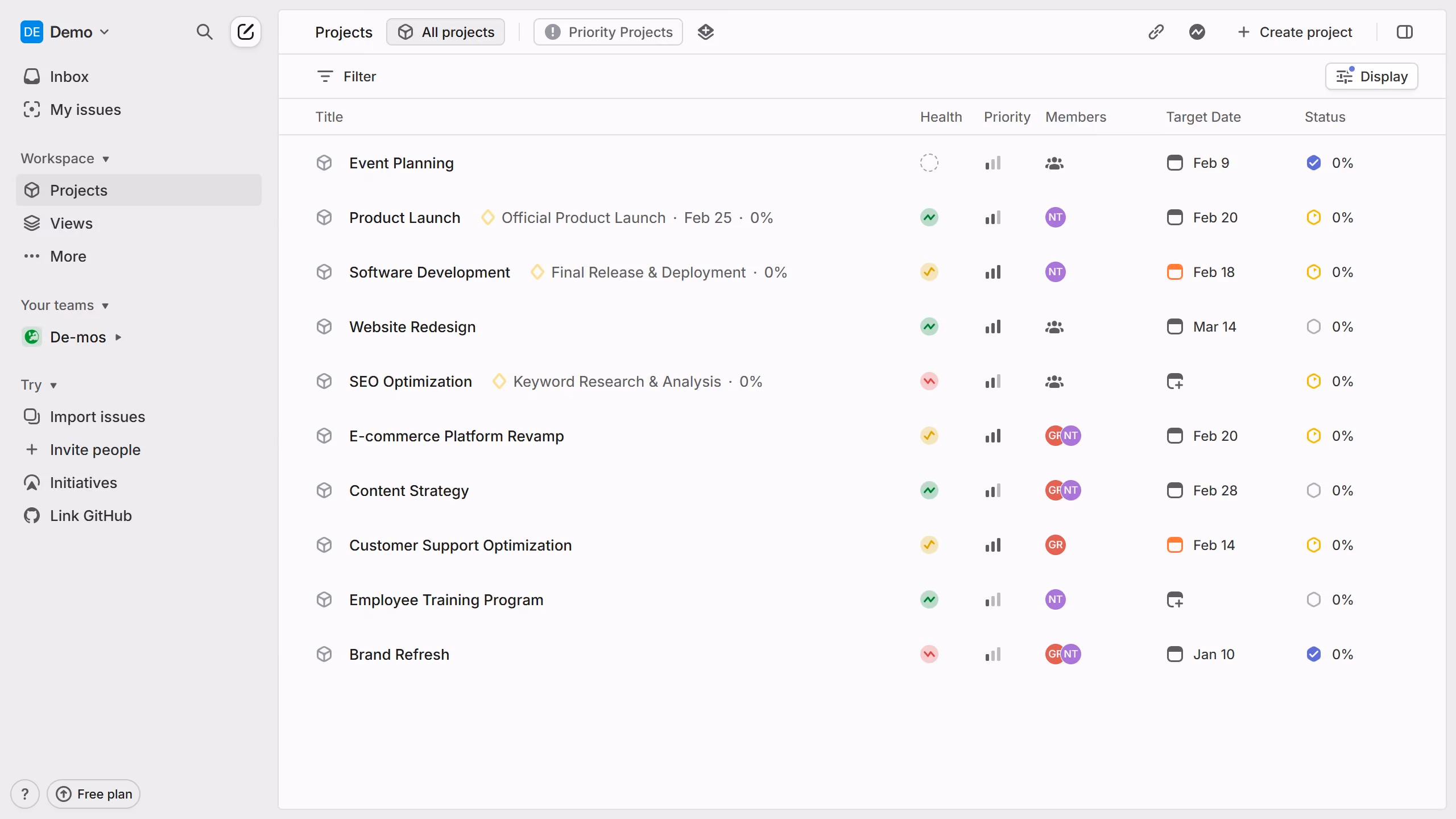
Task: Open members of Event Planning project
Action: click(1054, 163)
